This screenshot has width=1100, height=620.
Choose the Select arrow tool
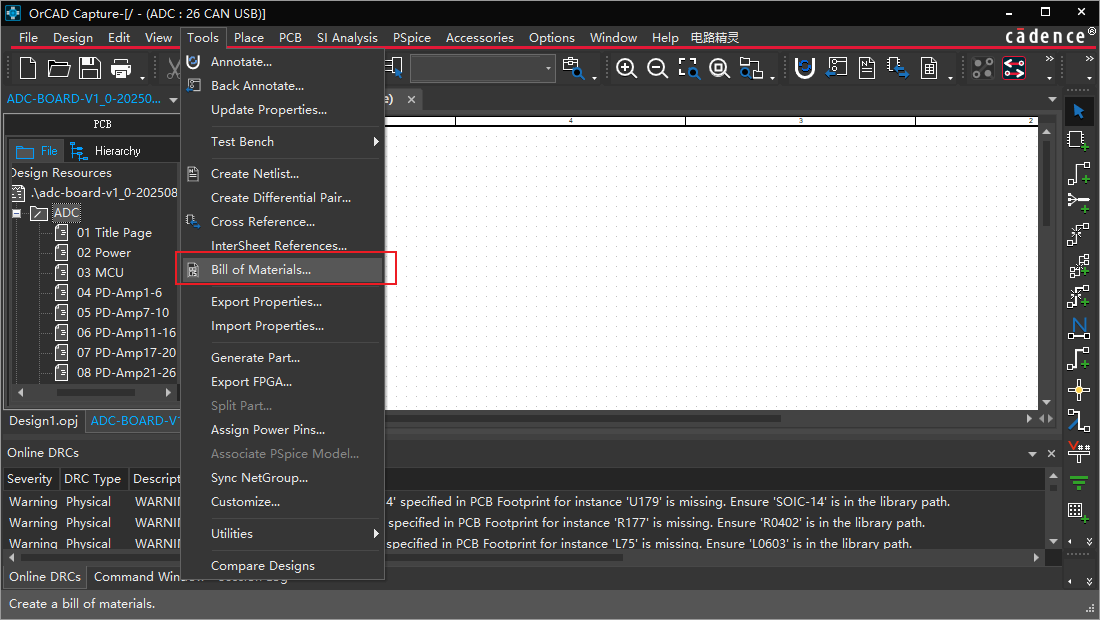pos(1078,111)
